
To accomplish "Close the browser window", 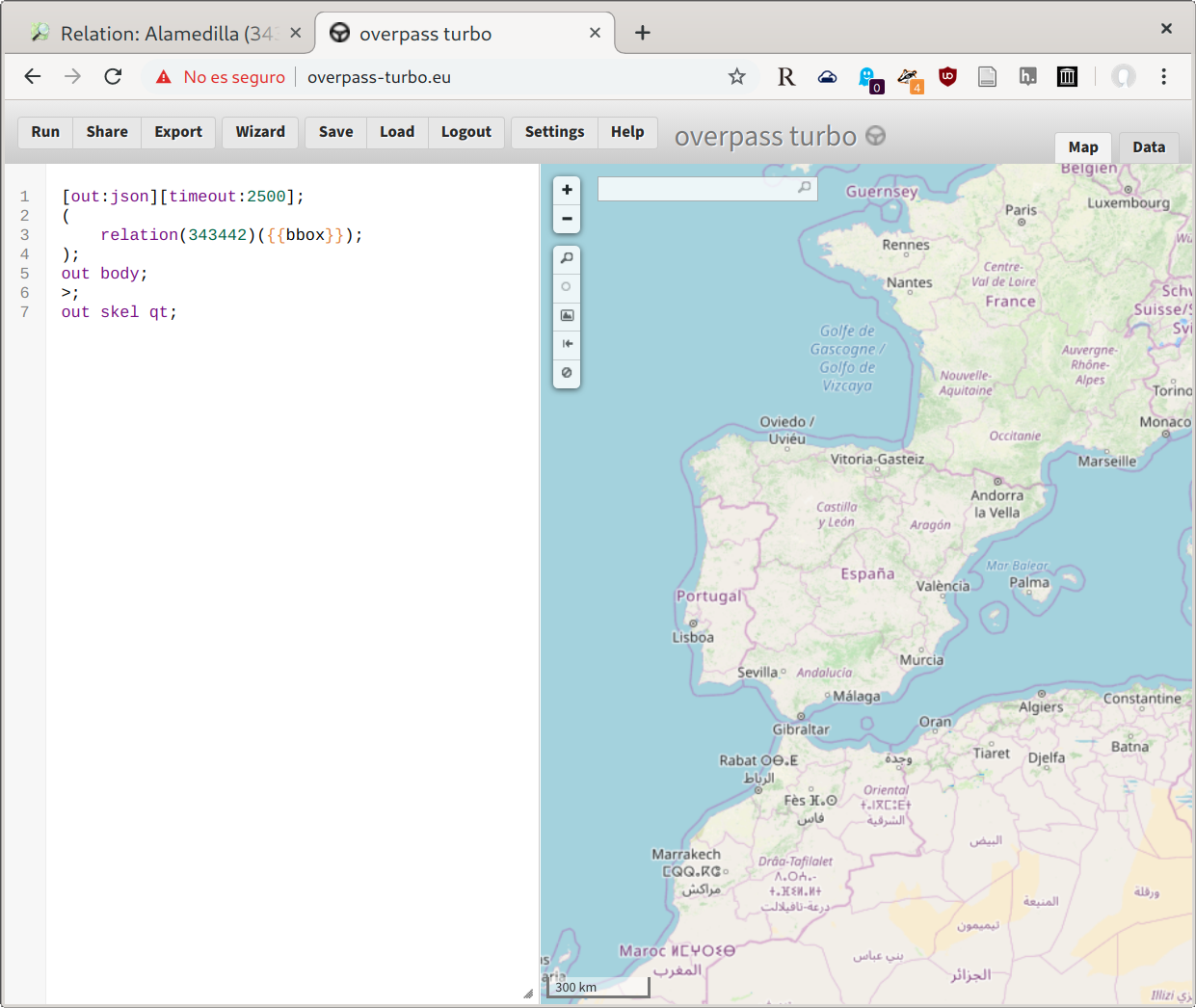I will click(1166, 28).
